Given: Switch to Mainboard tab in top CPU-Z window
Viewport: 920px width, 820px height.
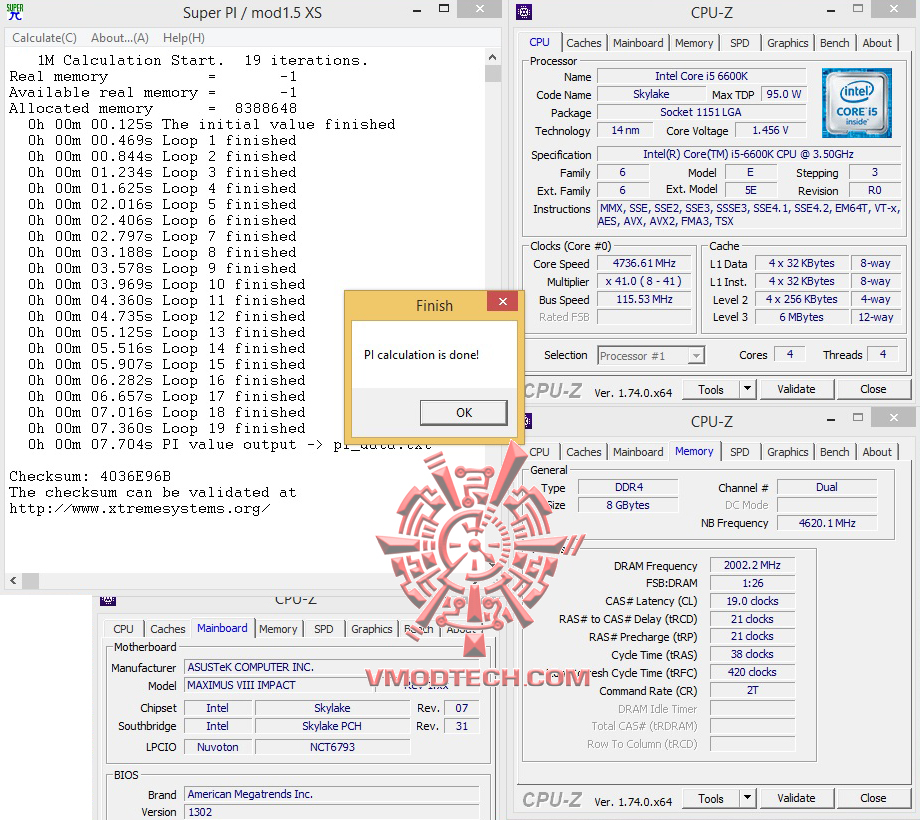Looking at the screenshot, I should pos(638,43).
